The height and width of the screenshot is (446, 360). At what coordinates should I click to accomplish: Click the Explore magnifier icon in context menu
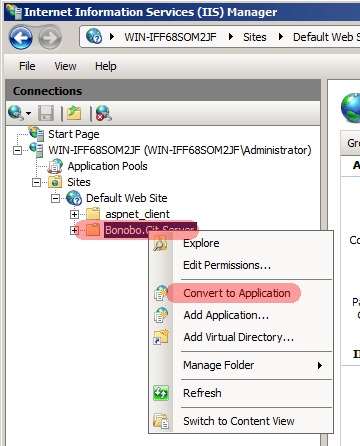[161, 243]
